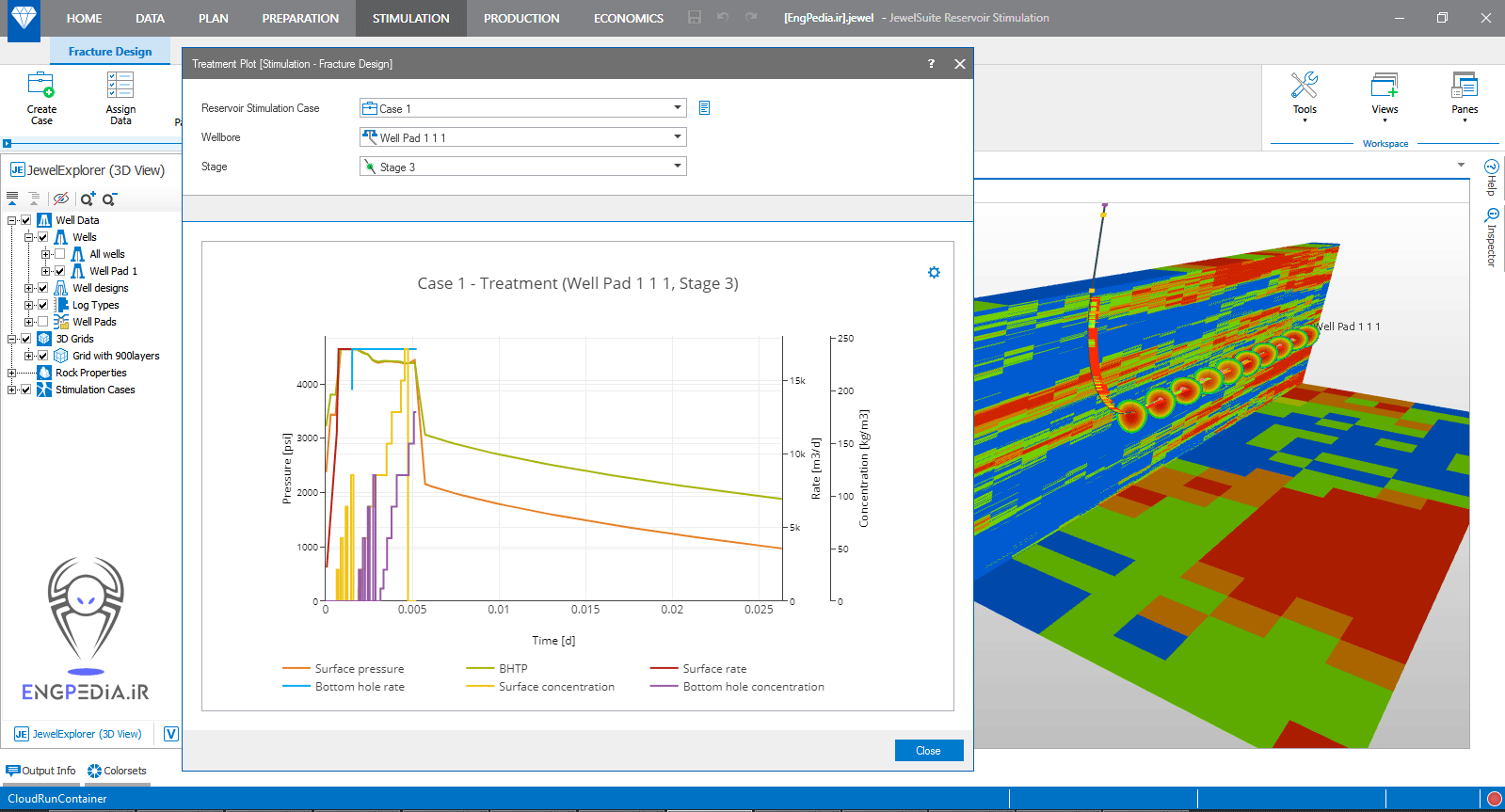Viewport: 1505px width, 812px height.
Task: Open the Stage dropdown showing Stage 3
Action: (x=677, y=167)
